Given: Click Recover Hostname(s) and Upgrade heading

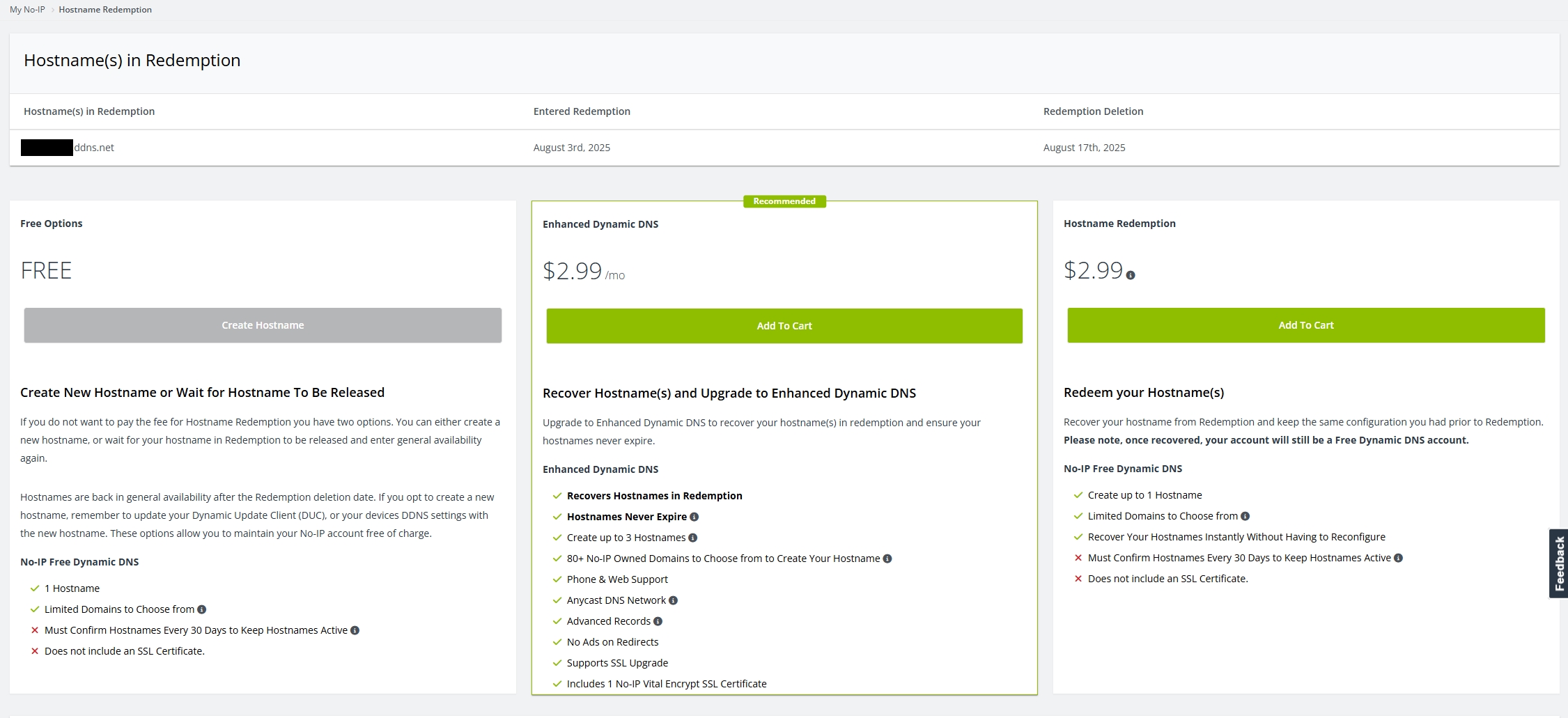Looking at the screenshot, I should click(729, 393).
